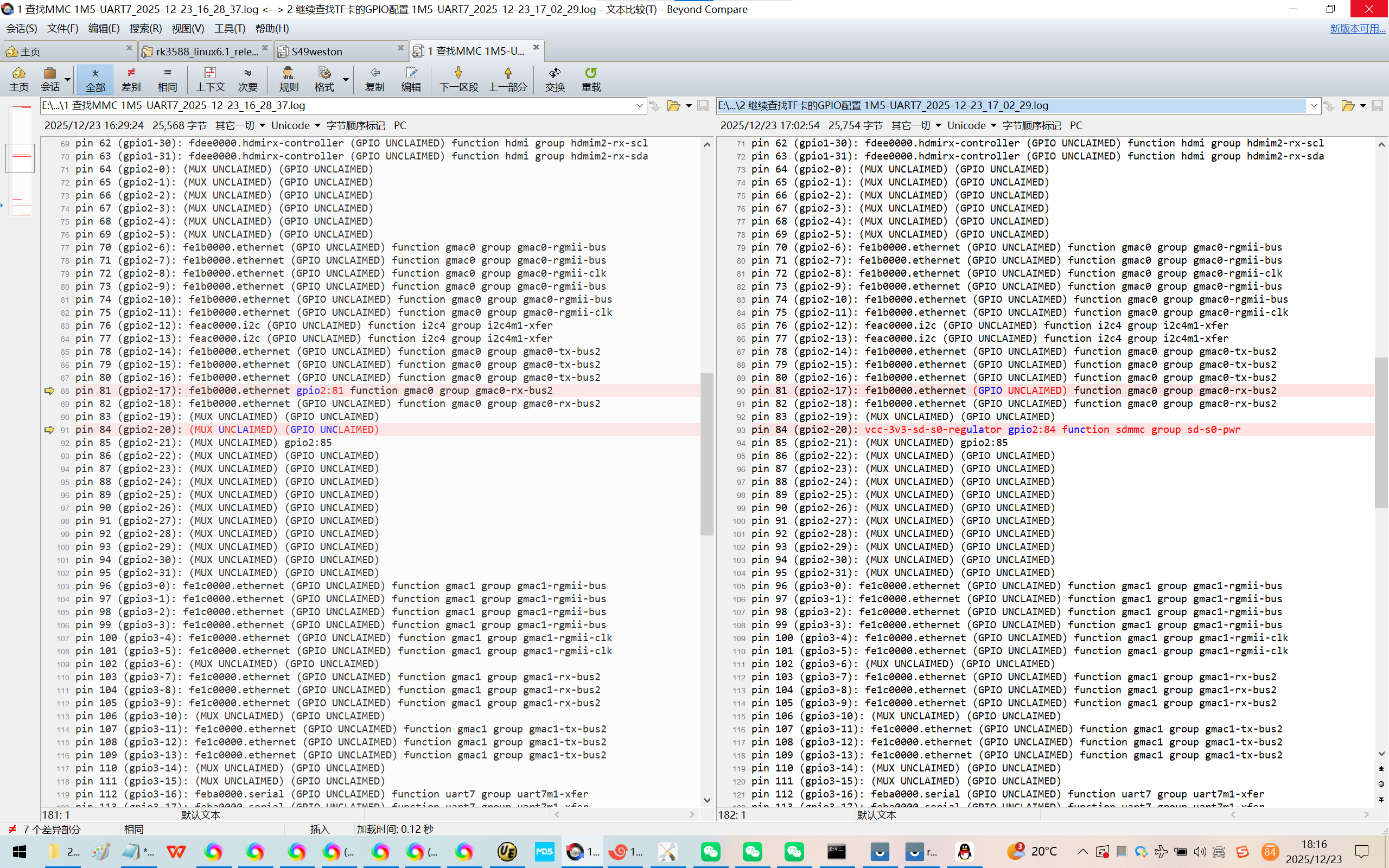This screenshot has width=1389, height=868.
Task: Click the Swap (交换) sides icon
Action: 555,79
